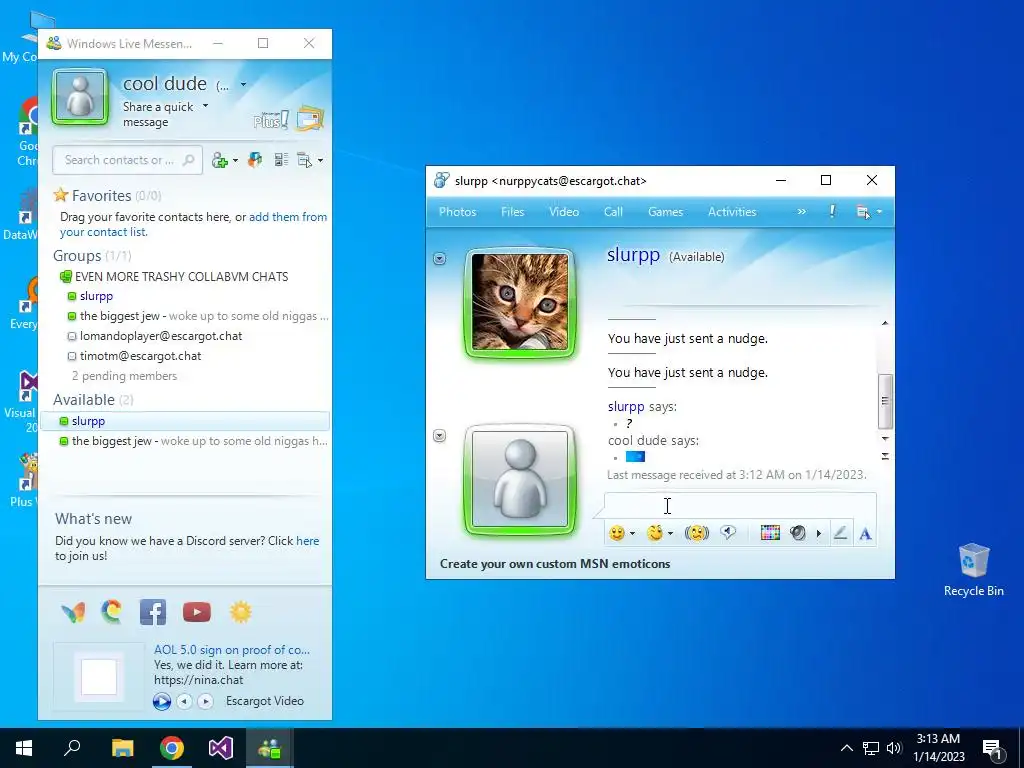Image resolution: width=1024 pixels, height=768 pixels.
Task: Open winks dropdown arrow next to wink face
Action: (670, 534)
